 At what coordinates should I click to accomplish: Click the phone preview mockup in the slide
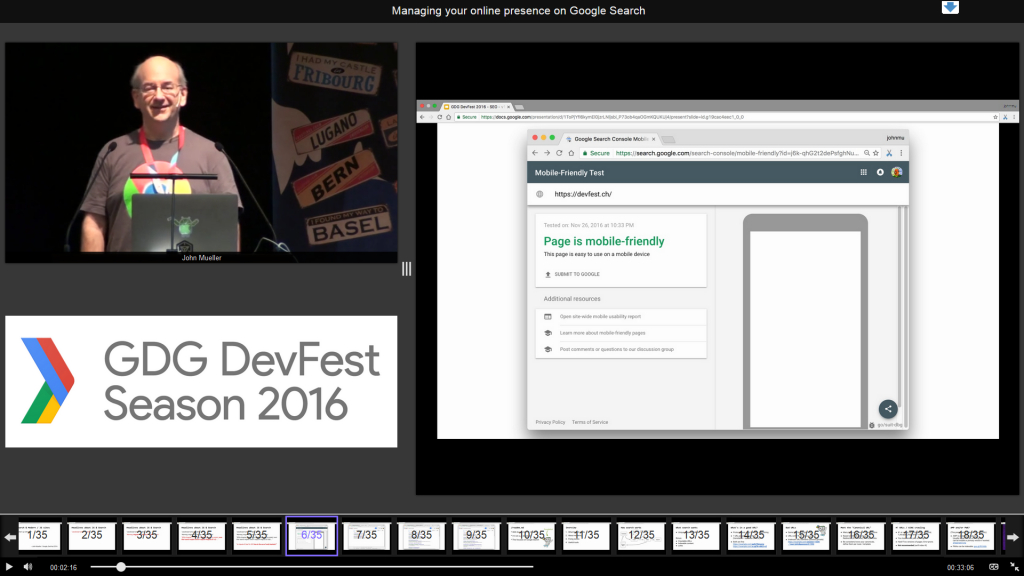click(805, 321)
